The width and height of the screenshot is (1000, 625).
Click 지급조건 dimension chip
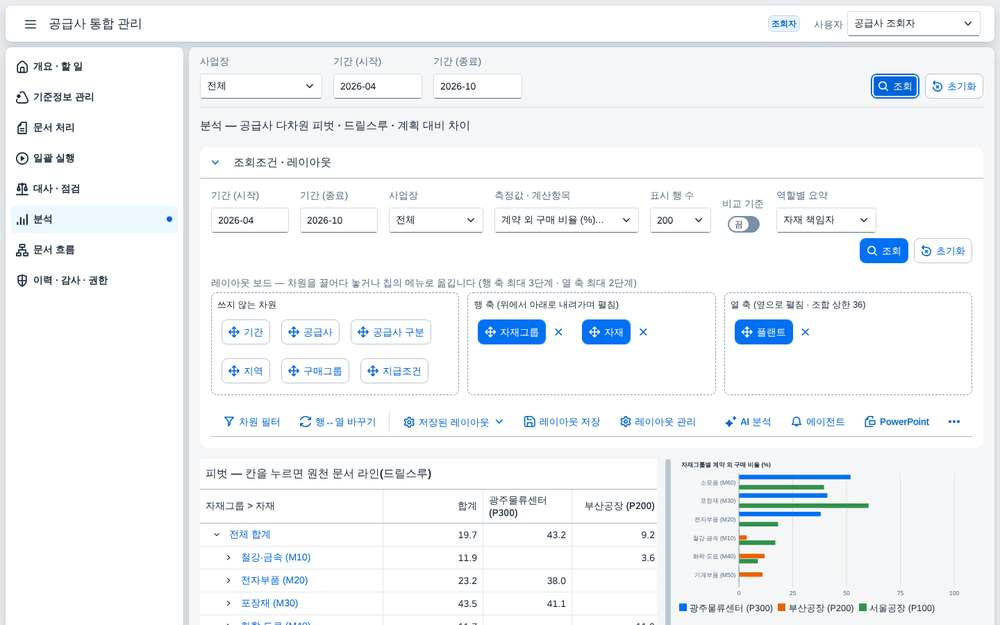pyautogui.click(x=394, y=371)
